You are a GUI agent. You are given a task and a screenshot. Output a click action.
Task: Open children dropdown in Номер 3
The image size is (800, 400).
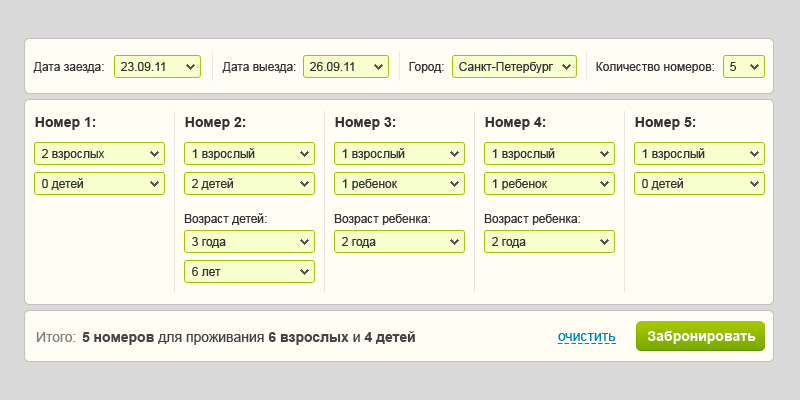[x=399, y=184]
